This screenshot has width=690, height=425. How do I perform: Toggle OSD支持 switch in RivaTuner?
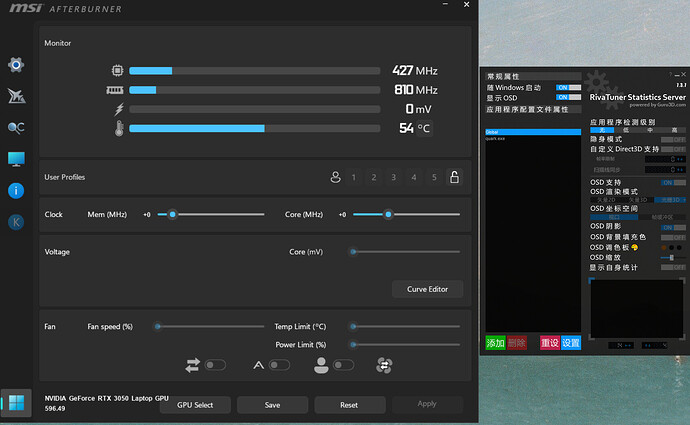click(673, 182)
